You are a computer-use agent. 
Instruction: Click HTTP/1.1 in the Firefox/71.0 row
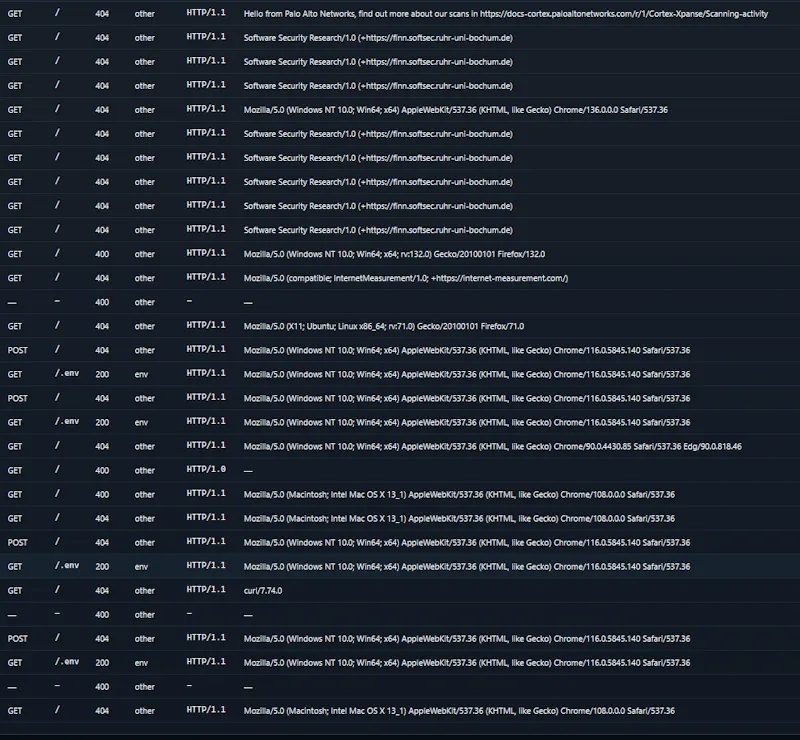(206, 325)
